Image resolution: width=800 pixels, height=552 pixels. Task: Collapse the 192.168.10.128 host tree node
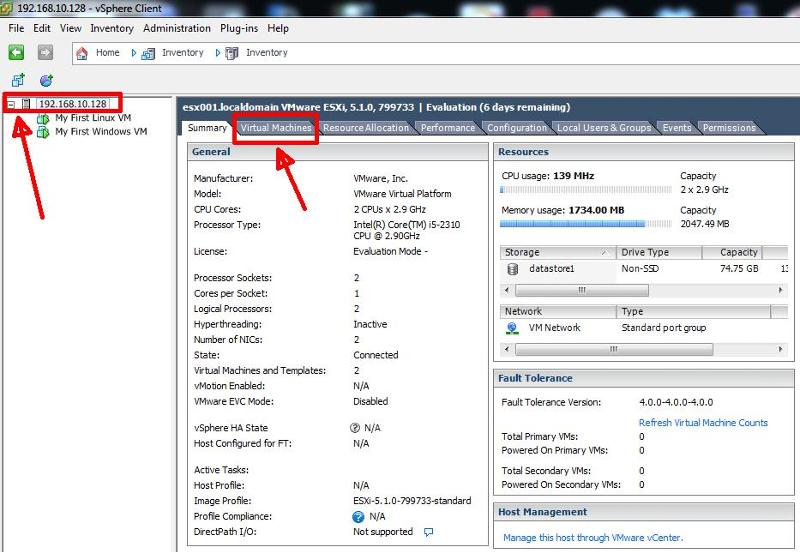click(11, 105)
